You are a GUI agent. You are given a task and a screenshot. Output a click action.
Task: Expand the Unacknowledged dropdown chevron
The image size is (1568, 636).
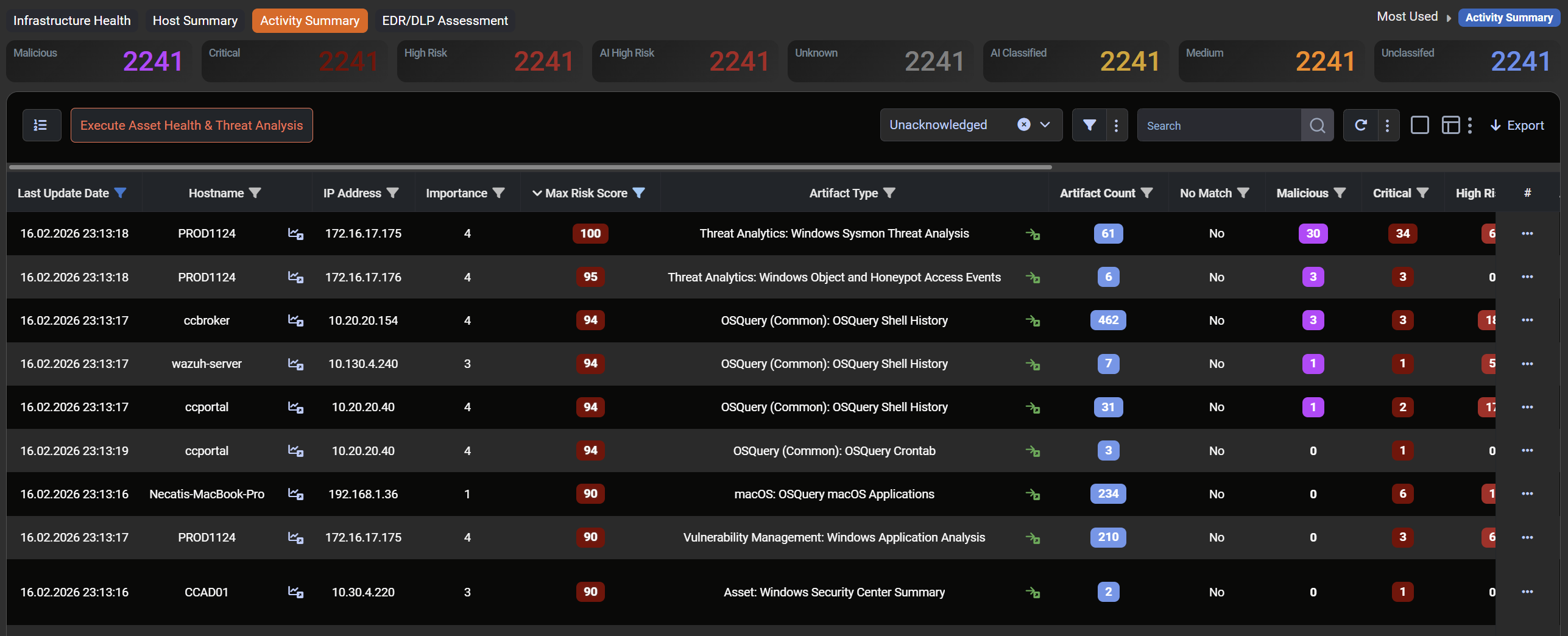1045,124
